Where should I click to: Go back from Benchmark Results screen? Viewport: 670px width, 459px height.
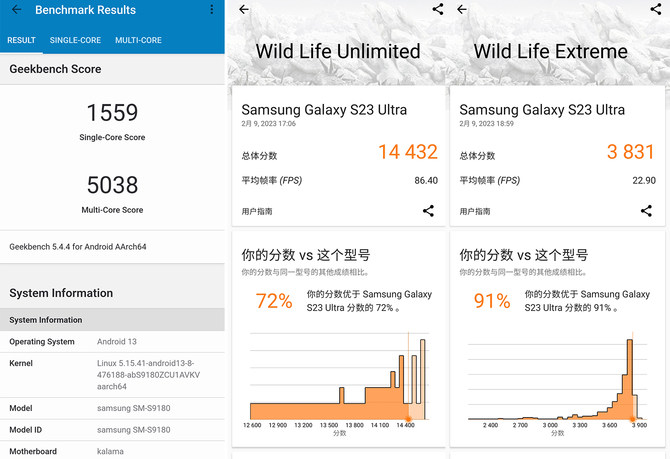(x=17, y=9)
